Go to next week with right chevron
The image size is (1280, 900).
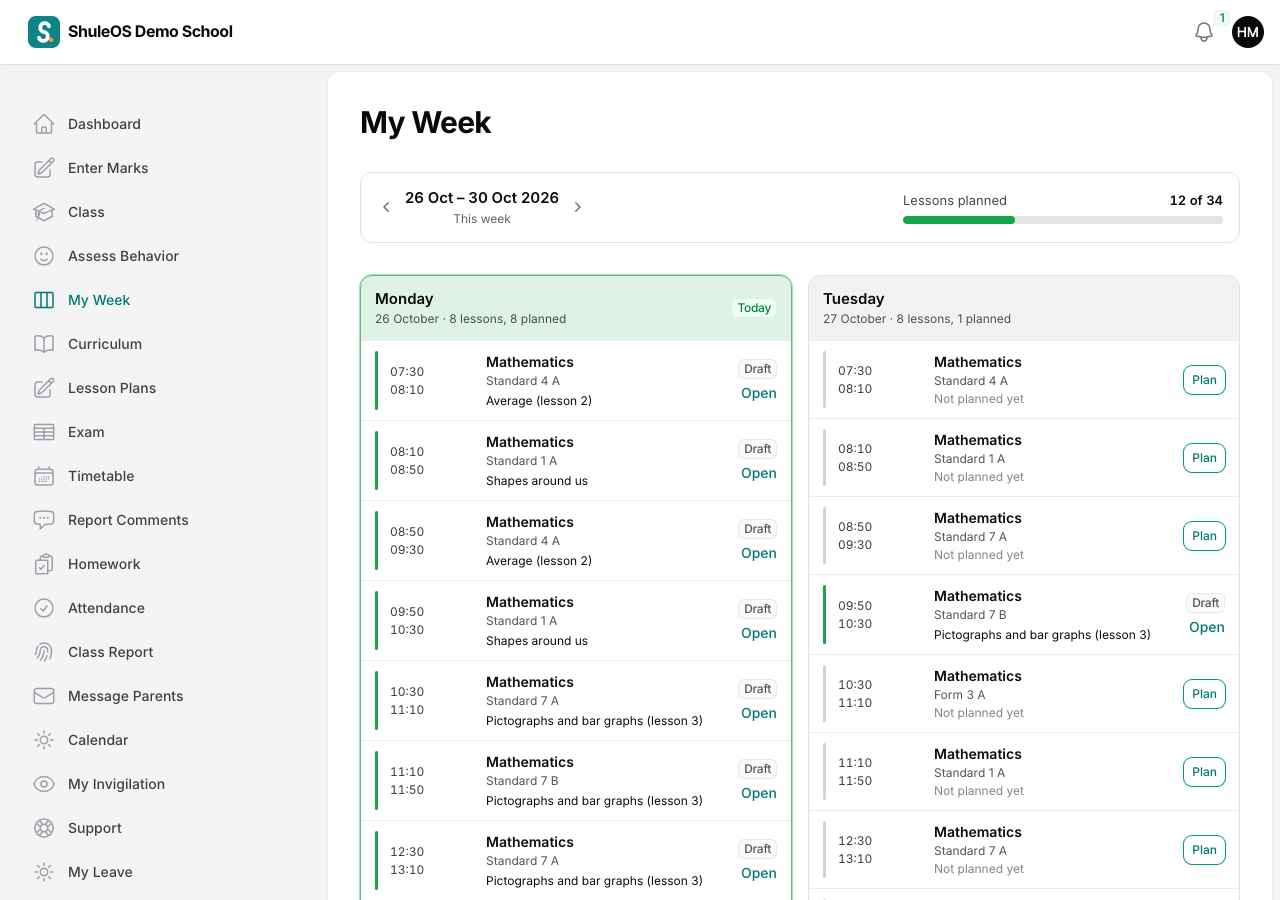577,207
